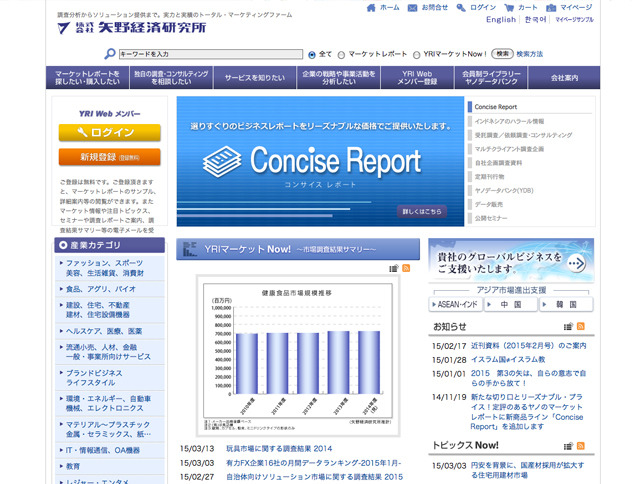Click the 健康食品市場規模推移 chart image

[298, 355]
